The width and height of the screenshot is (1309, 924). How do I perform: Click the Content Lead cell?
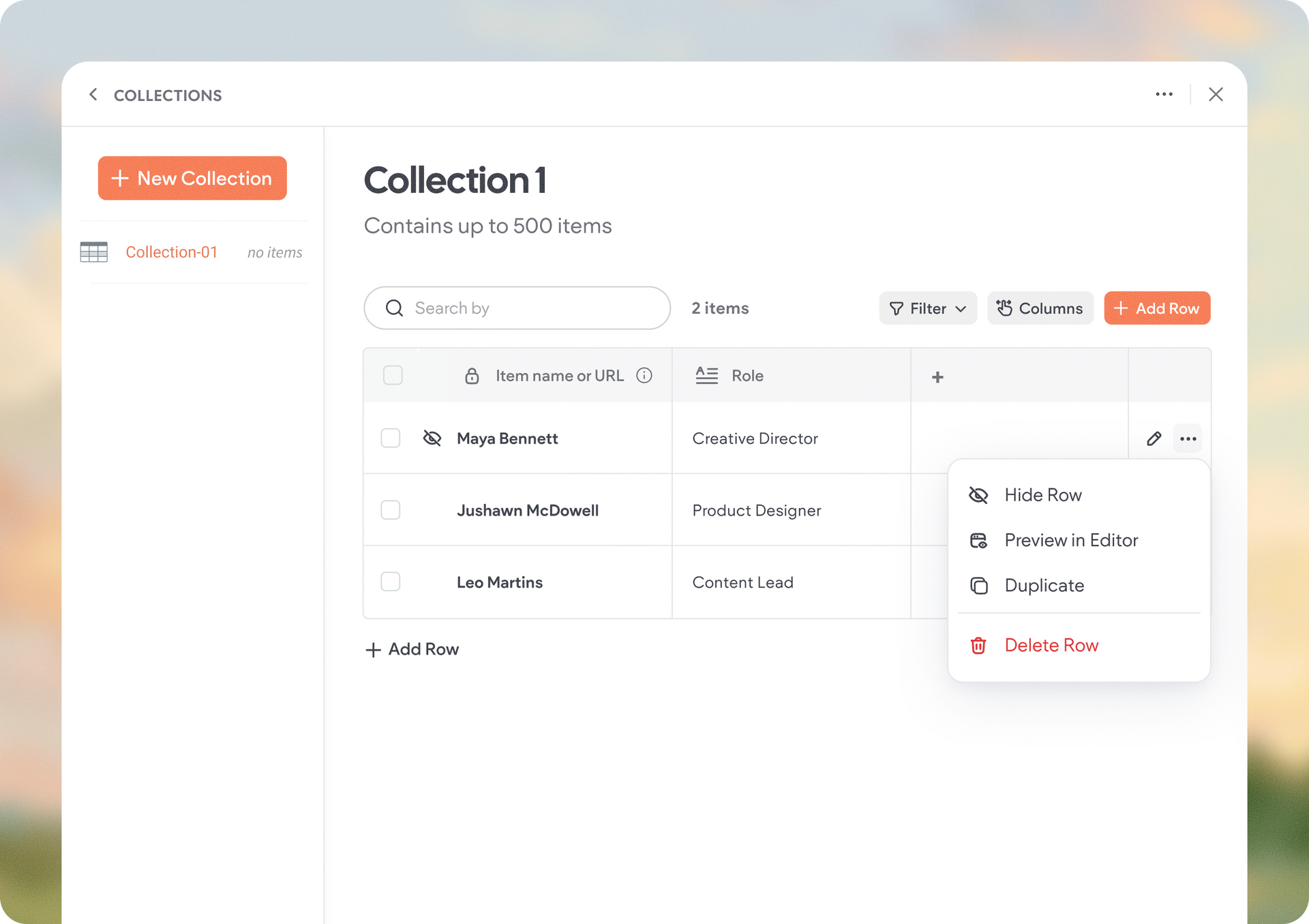coord(791,582)
